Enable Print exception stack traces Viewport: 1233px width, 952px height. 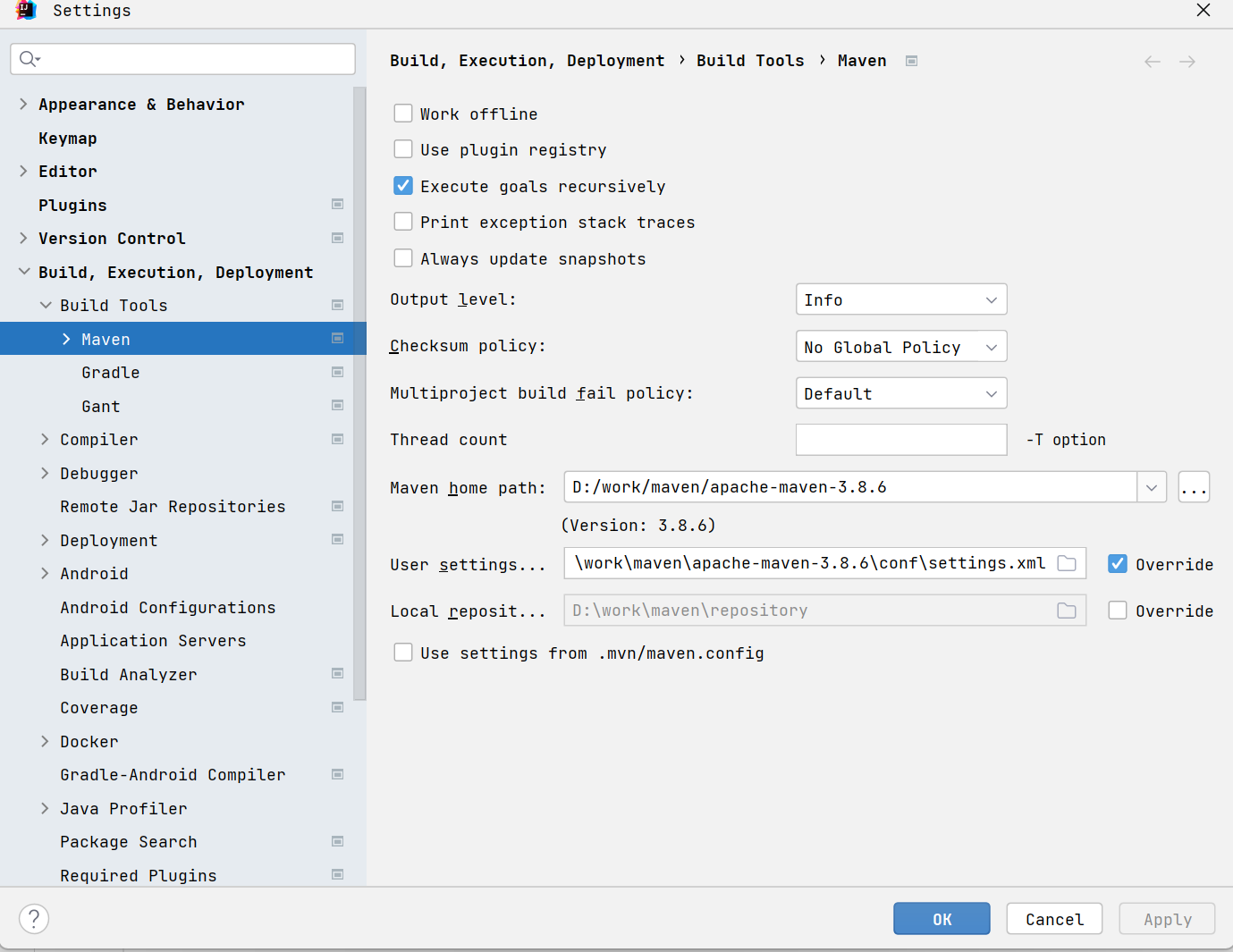403,222
